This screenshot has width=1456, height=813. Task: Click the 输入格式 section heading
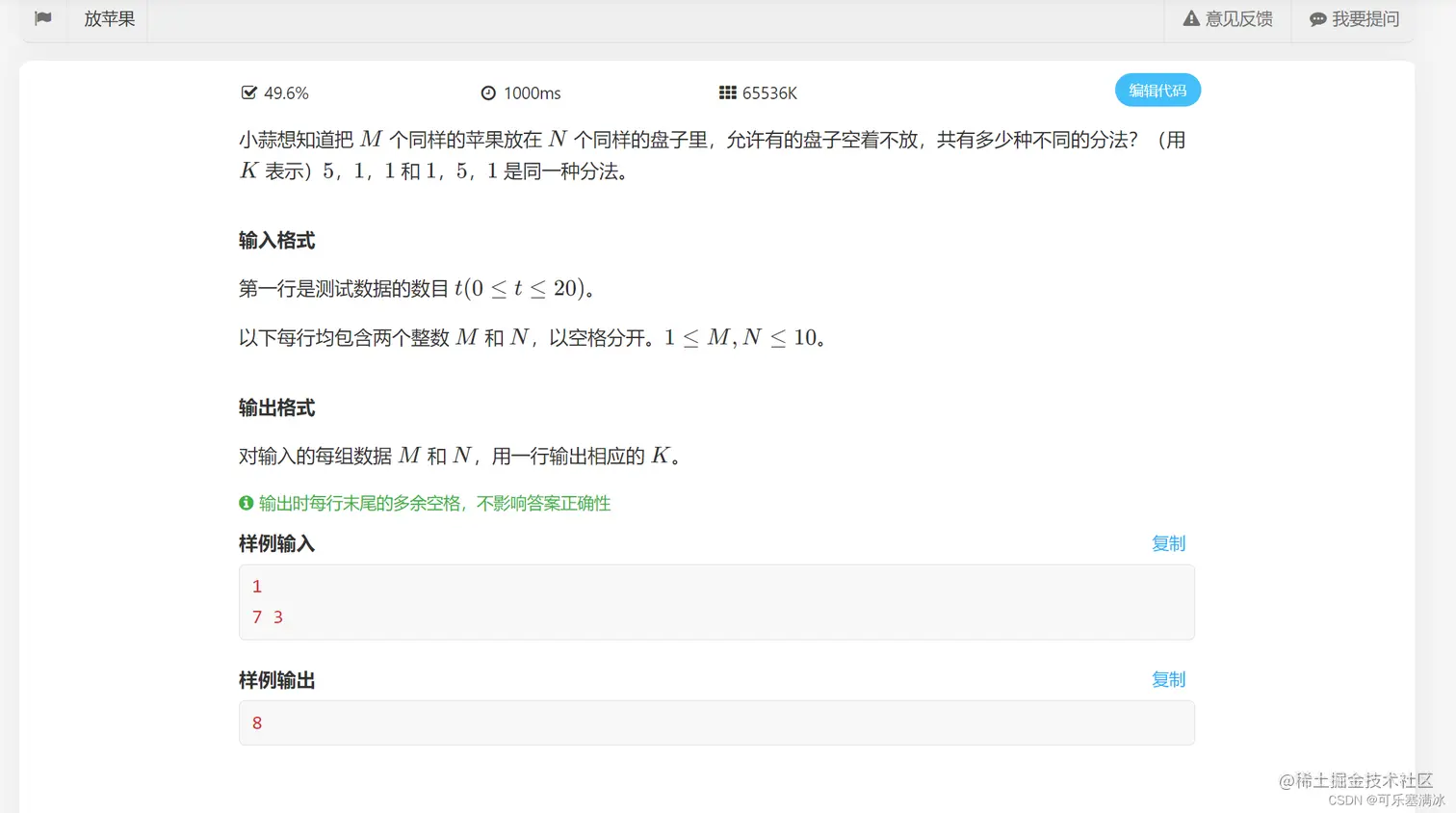[276, 241]
